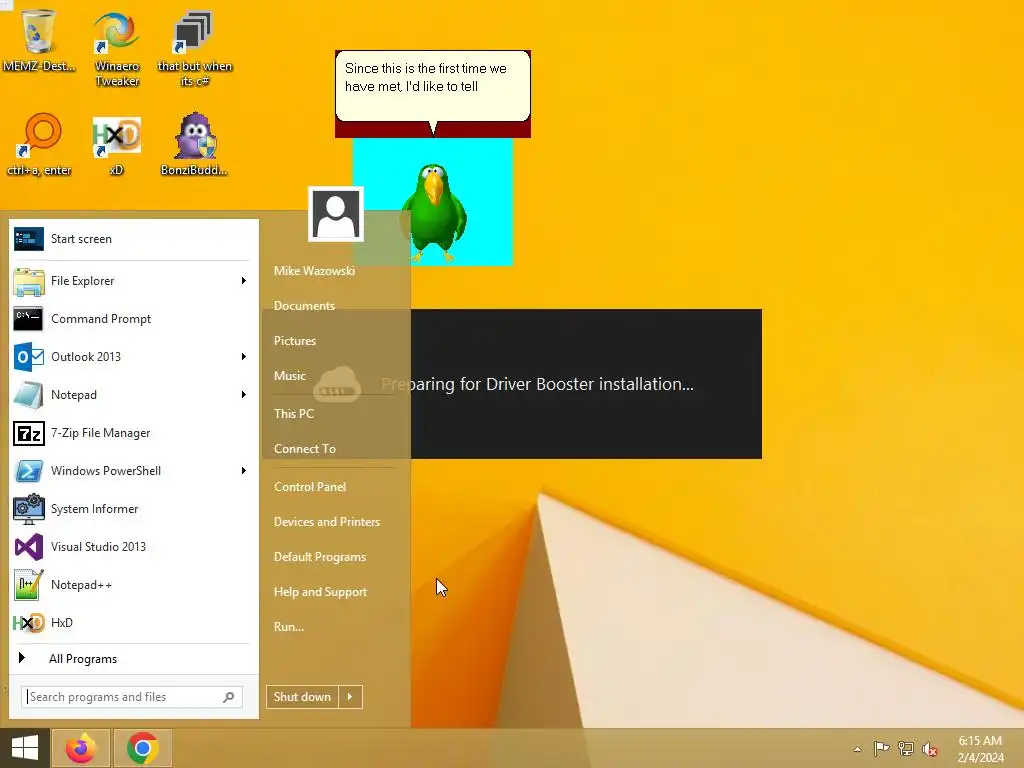Click 'Preparing for Driver Booster installation...' text
Screen dimensions: 1024x768
537,384
